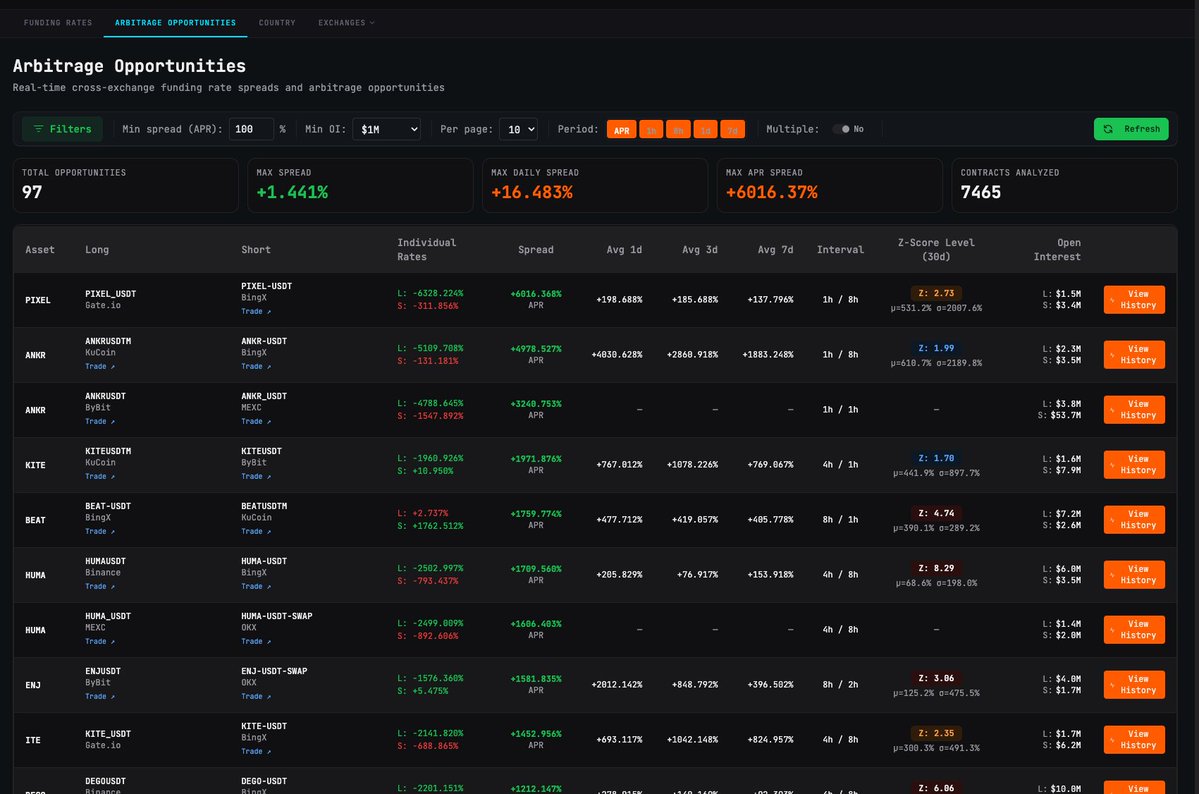Click the Contracts Analyzed 7465 card
Image resolution: width=1199 pixels, height=794 pixels.
(x=1064, y=185)
